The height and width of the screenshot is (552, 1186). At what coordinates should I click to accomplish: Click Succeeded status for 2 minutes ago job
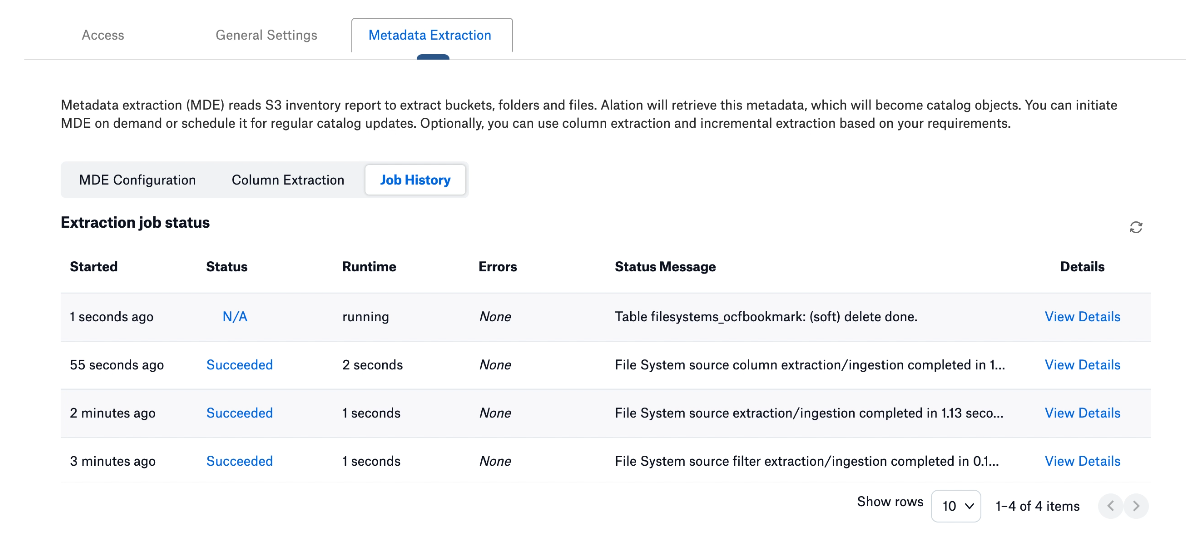tap(239, 414)
